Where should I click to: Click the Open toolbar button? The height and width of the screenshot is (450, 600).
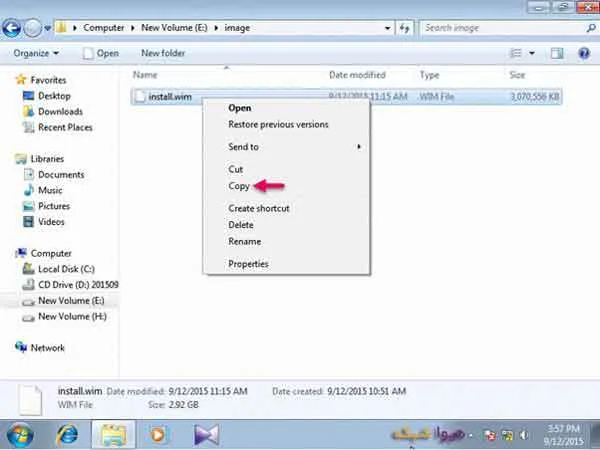101,53
